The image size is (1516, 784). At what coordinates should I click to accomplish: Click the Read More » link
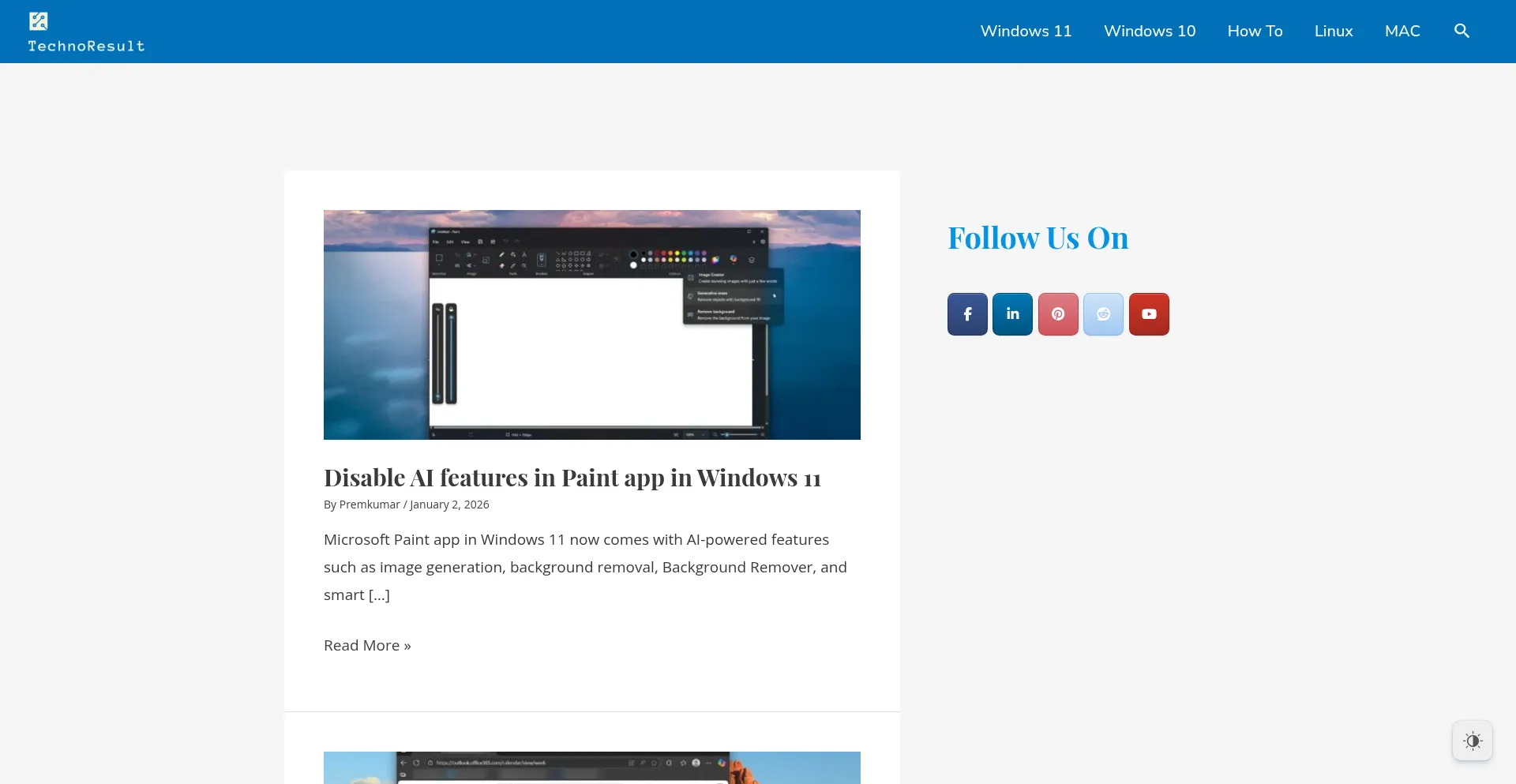[x=367, y=645]
